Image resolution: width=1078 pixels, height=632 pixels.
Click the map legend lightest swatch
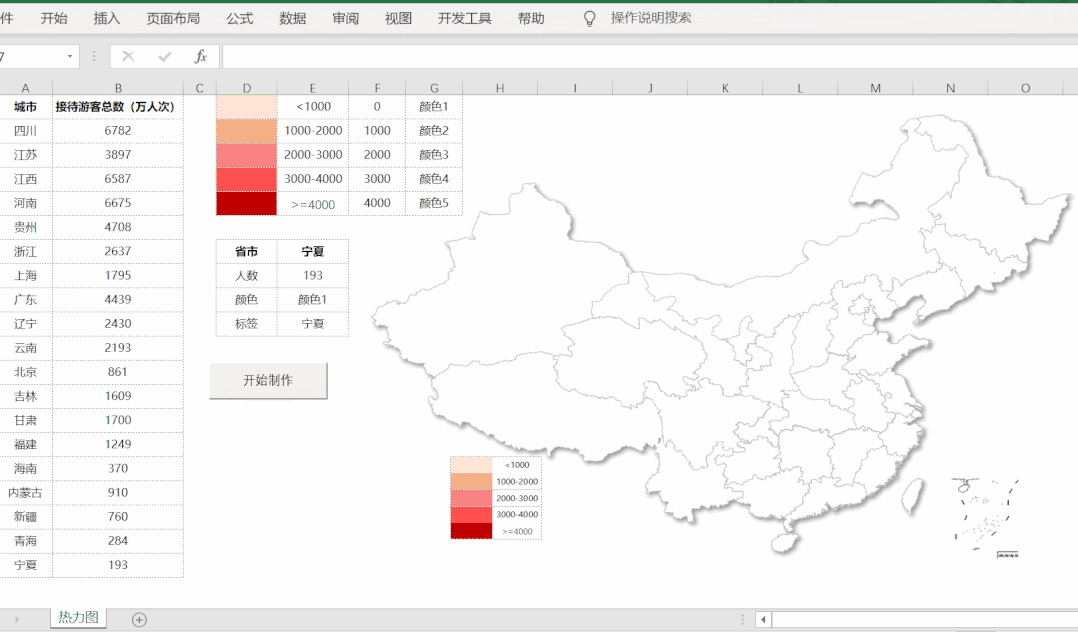point(472,465)
